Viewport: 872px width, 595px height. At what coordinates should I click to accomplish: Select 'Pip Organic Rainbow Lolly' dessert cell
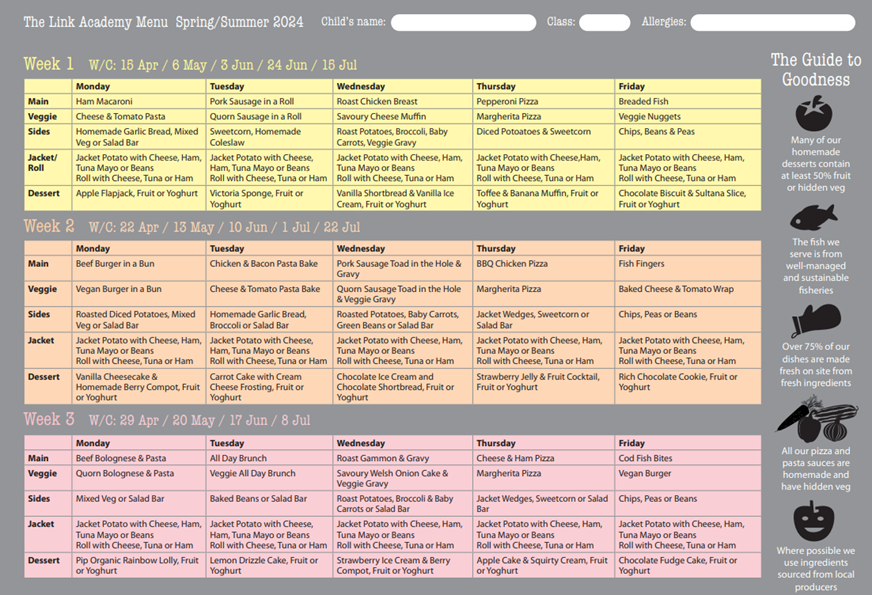coord(139,566)
